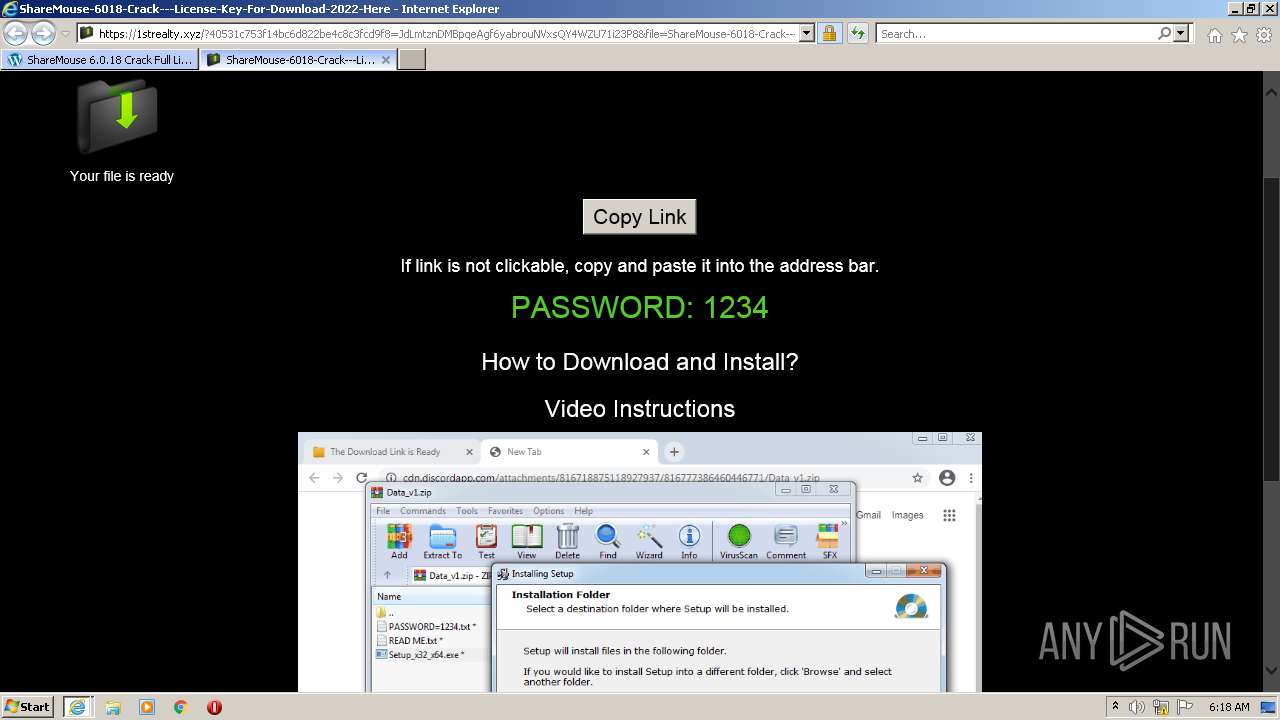The height and width of the screenshot is (720, 1280).
Task: Click Internet Explorer taskbar icon
Action: tap(77, 707)
